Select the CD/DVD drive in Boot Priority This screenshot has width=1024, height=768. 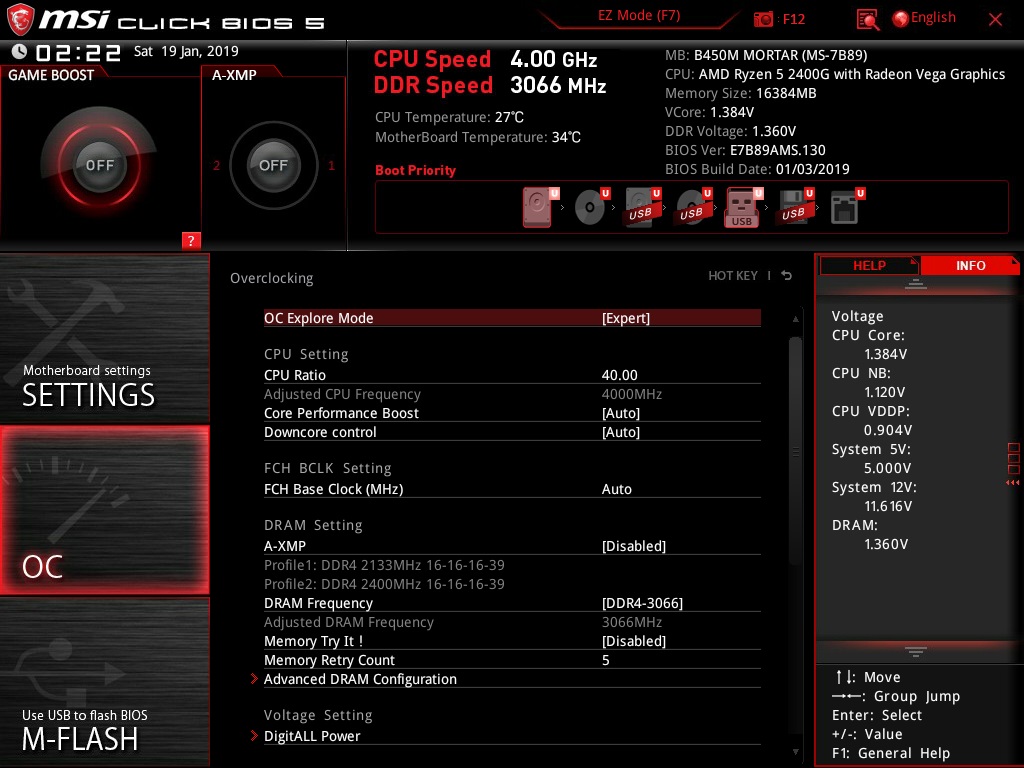point(590,207)
